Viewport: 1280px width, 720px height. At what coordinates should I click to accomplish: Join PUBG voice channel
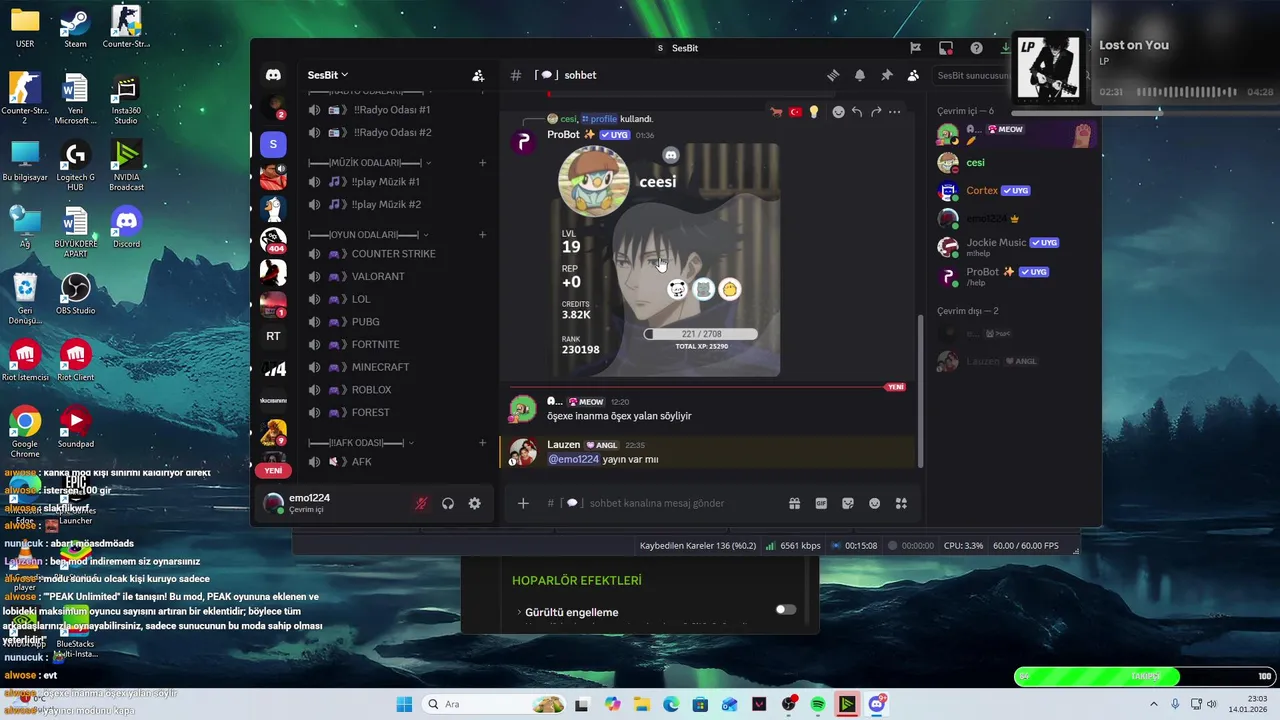click(x=395, y=322)
